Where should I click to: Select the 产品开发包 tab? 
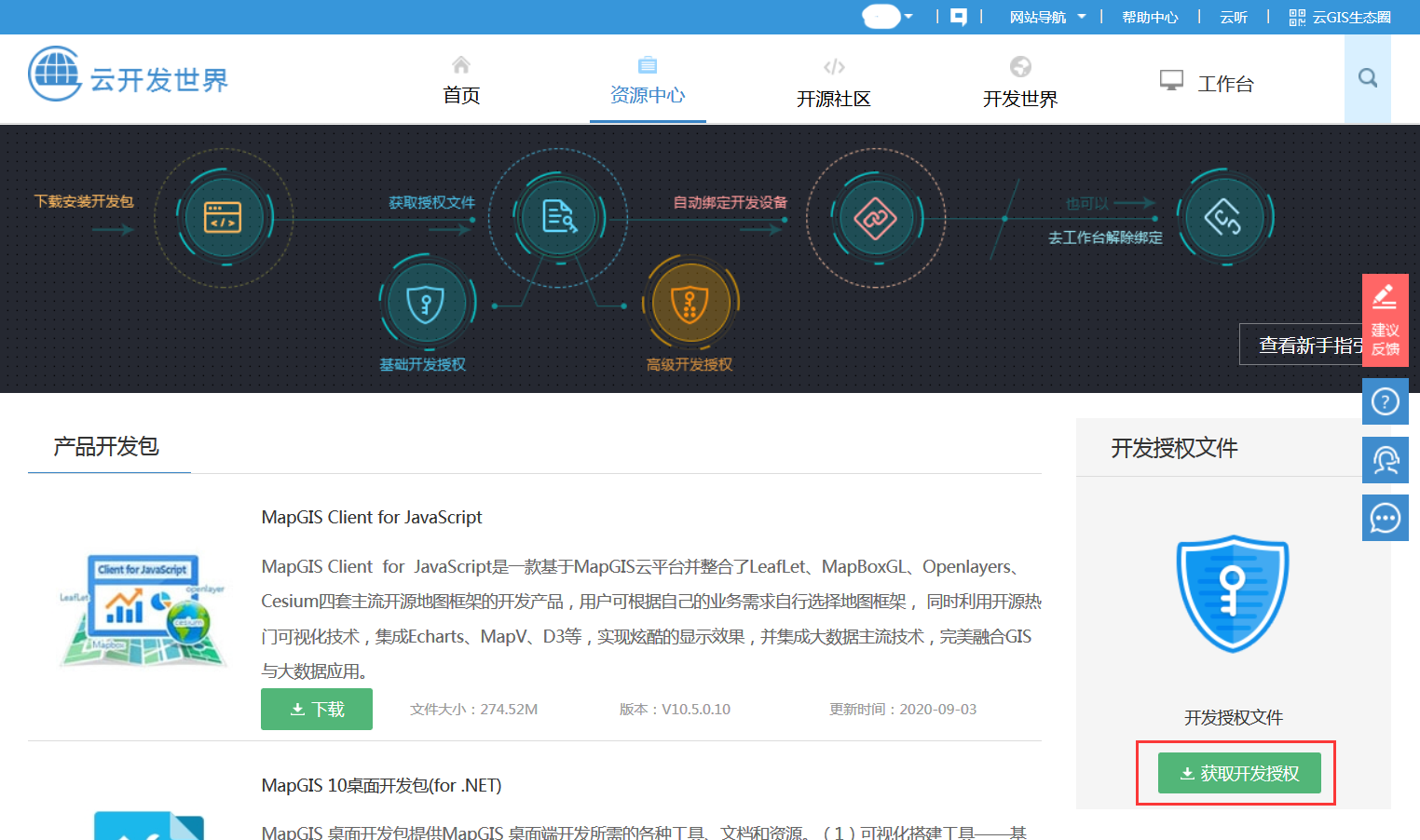[x=106, y=447]
